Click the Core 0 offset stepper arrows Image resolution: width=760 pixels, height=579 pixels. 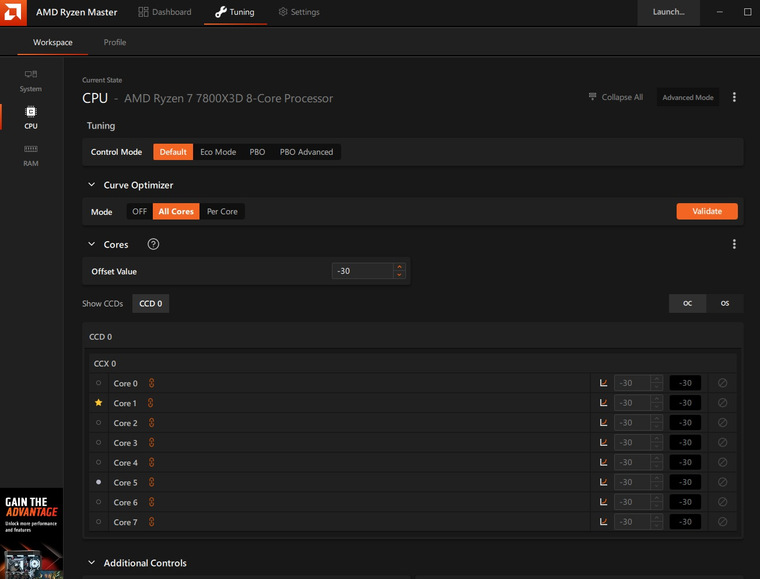(656, 383)
